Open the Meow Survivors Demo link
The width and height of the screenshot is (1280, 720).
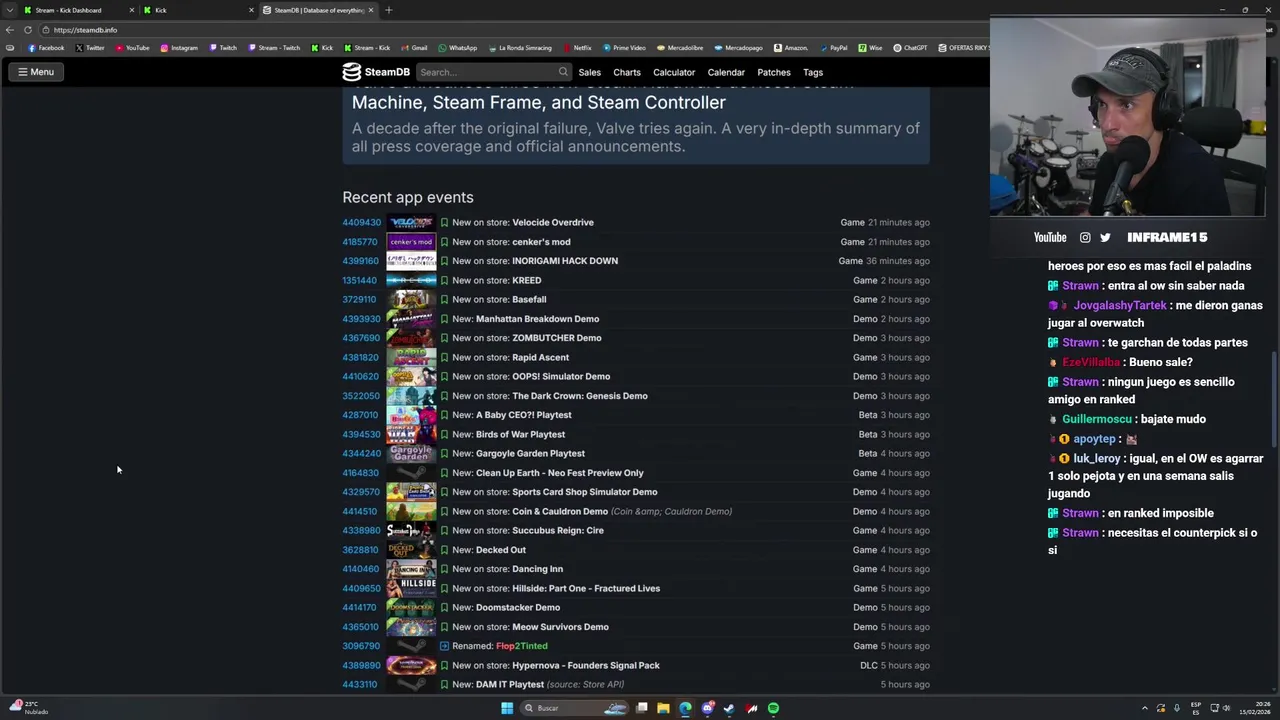(x=560, y=627)
